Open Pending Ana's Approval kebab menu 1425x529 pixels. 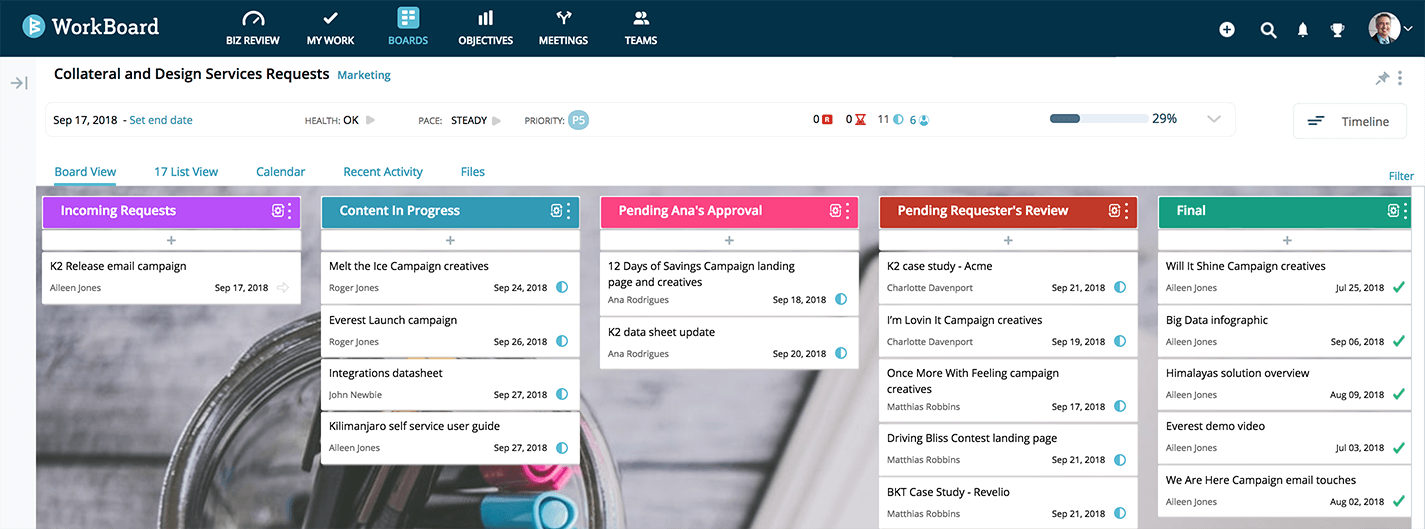(x=848, y=211)
